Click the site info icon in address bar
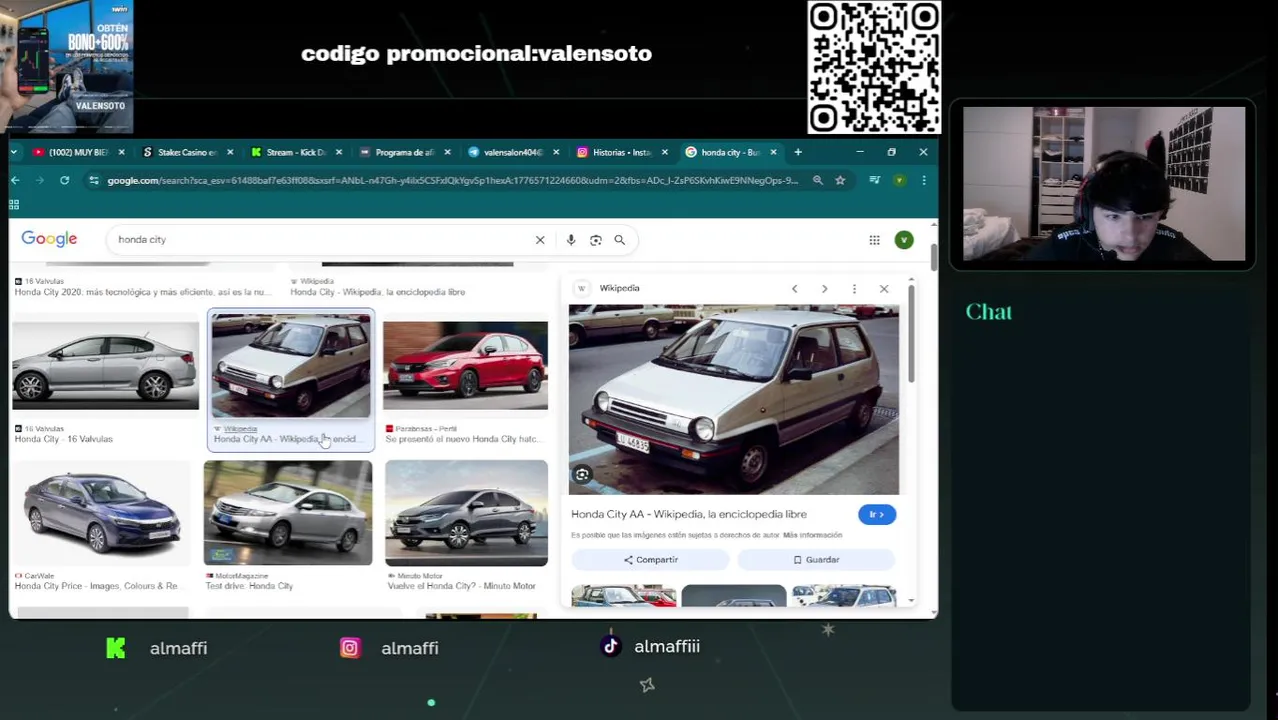Viewport: 1278px width, 720px height. pos(94,180)
